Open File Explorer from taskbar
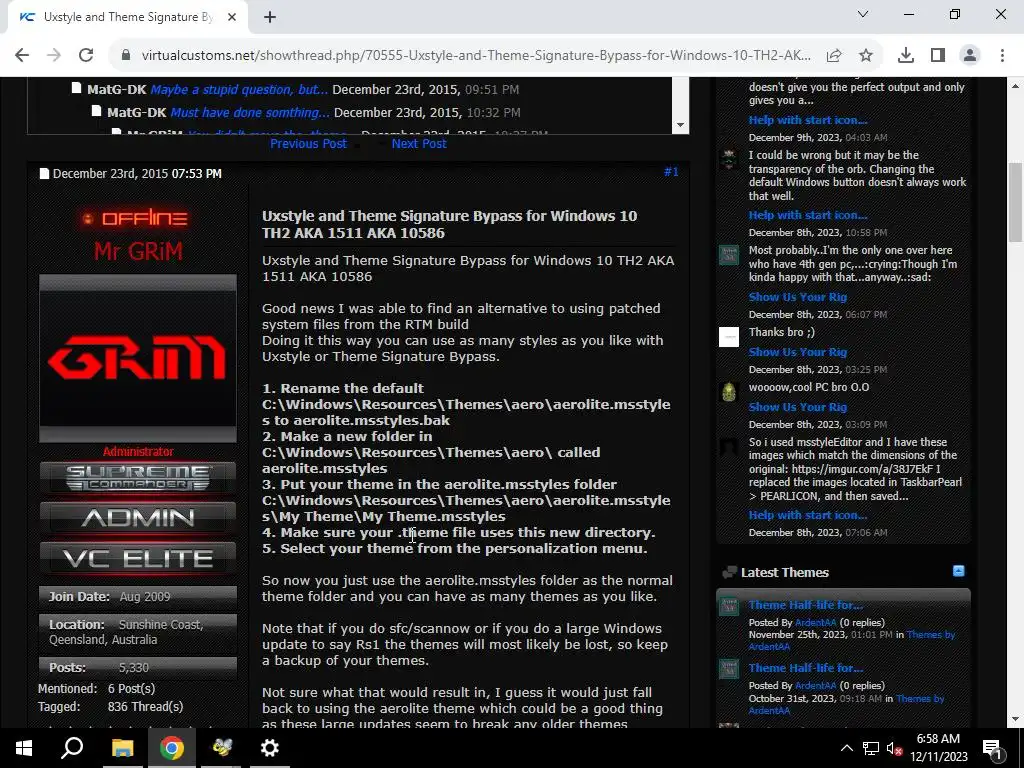 pos(122,748)
